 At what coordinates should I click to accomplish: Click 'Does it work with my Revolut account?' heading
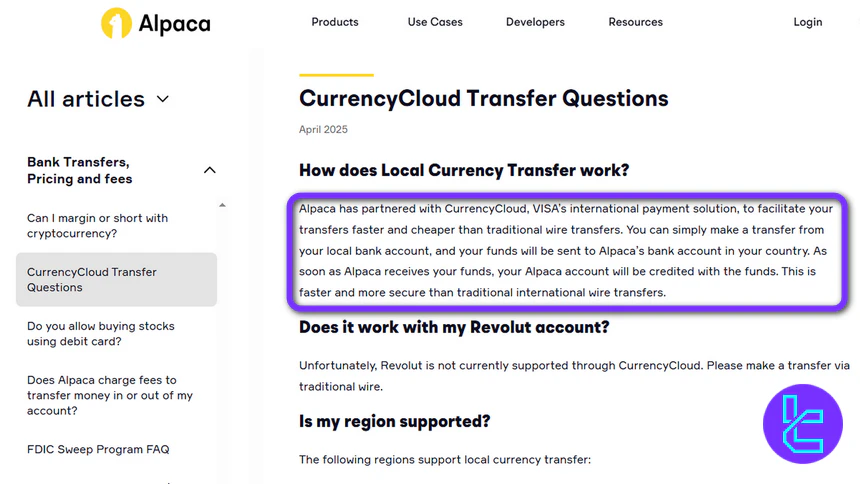coord(454,327)
